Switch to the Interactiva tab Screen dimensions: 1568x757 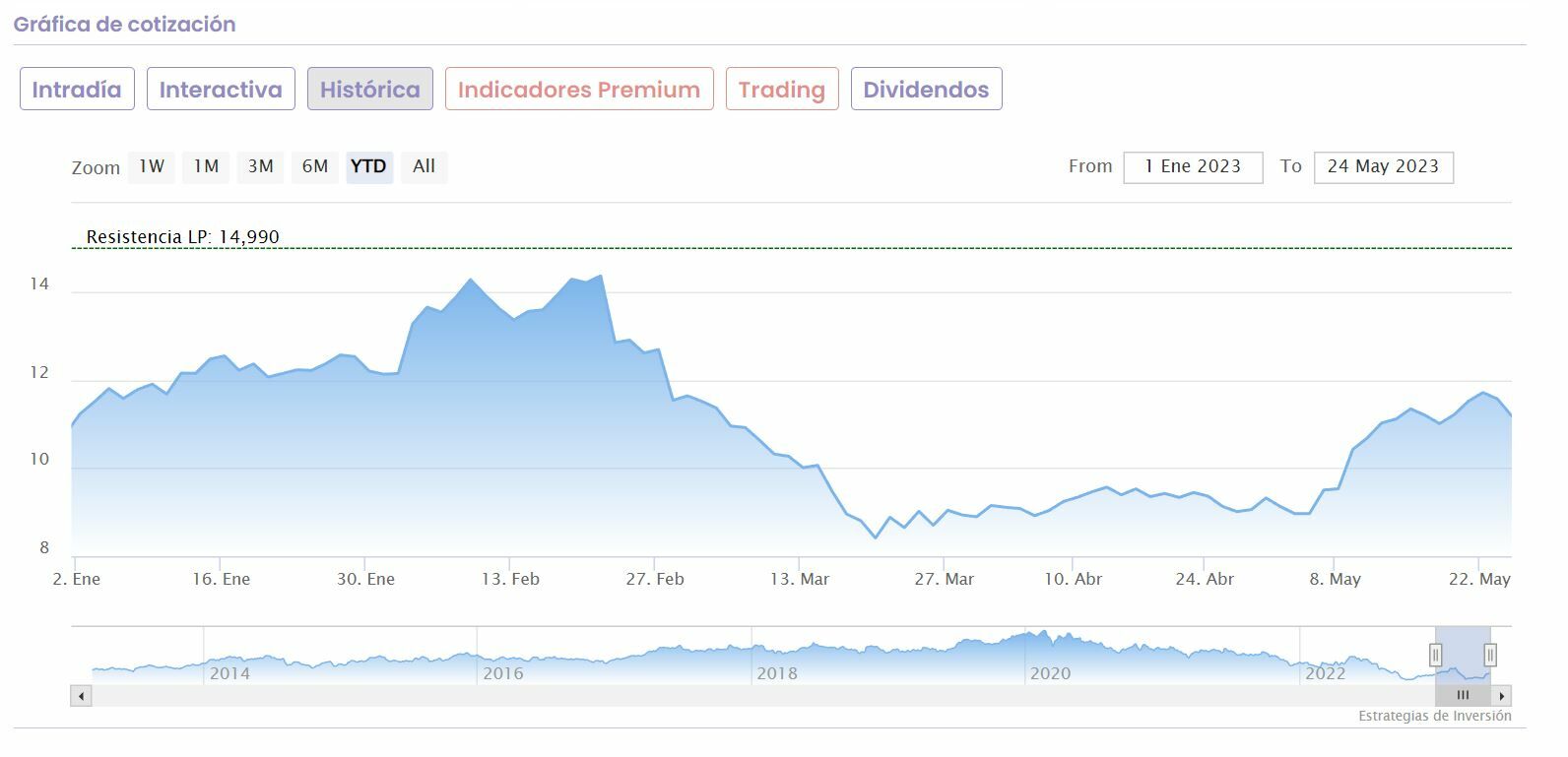pos(221,90)
